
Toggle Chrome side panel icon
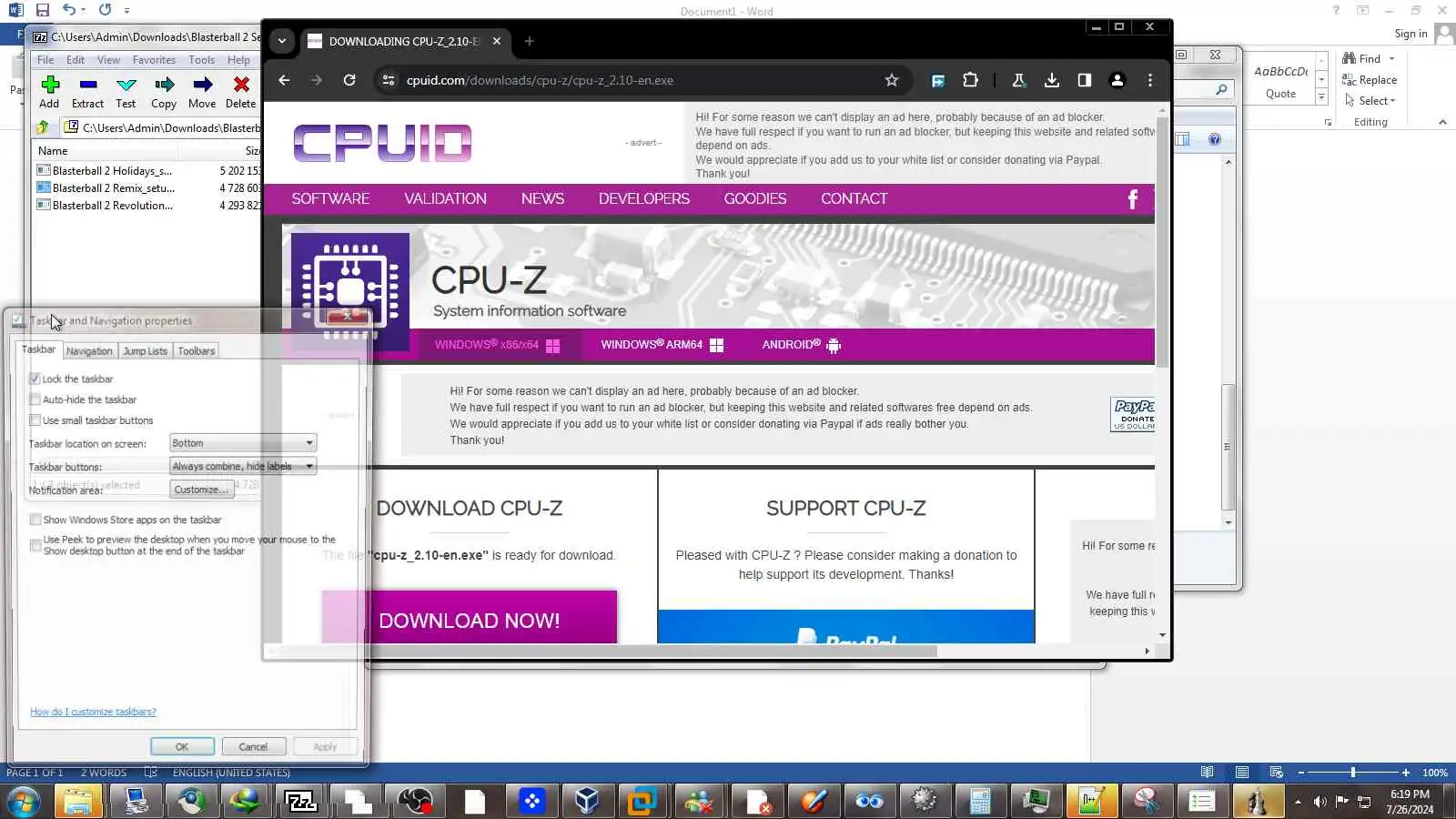pyautogui.click(x=1085, y=80)
